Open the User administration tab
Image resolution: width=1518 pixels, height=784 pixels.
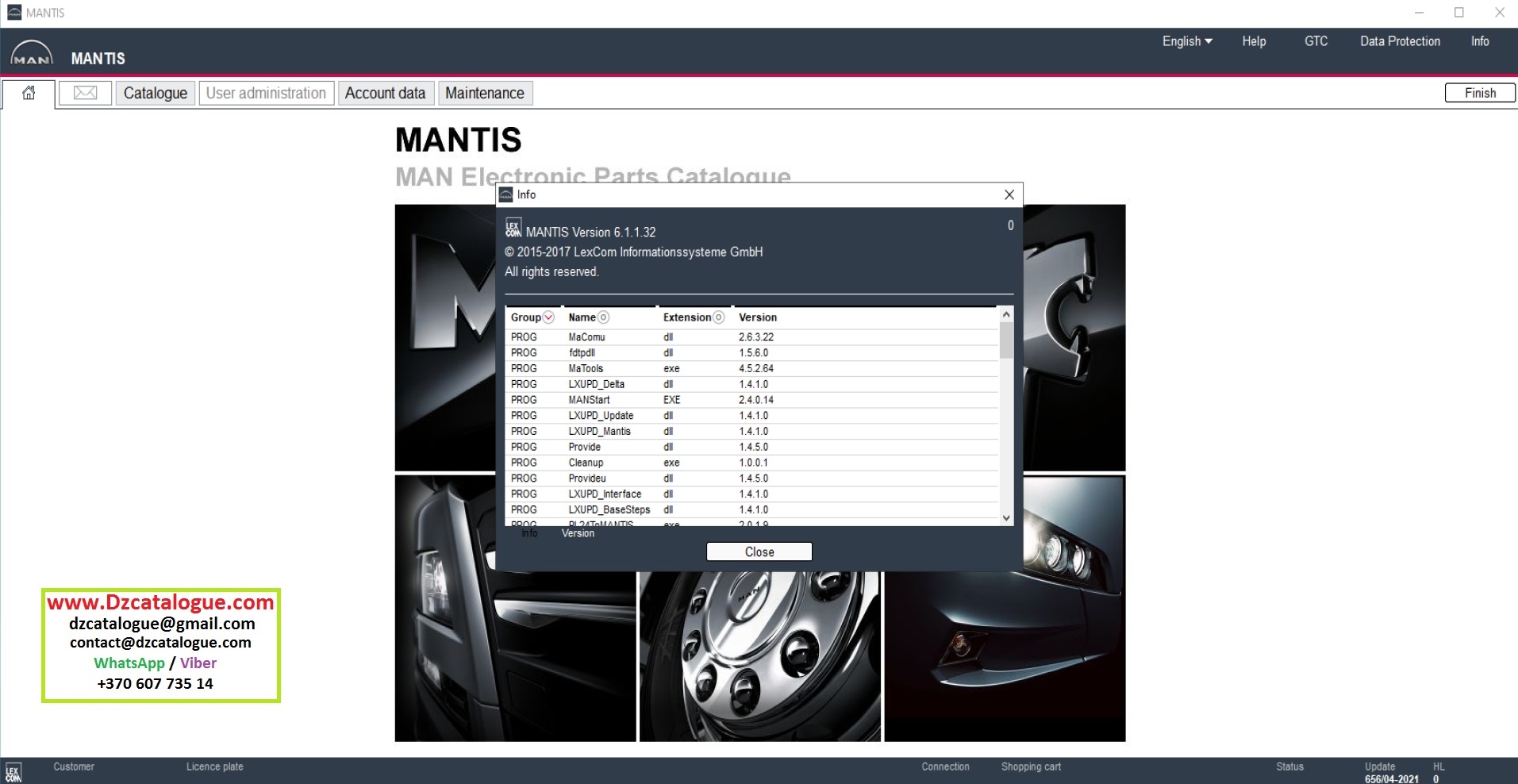point(266,94)
